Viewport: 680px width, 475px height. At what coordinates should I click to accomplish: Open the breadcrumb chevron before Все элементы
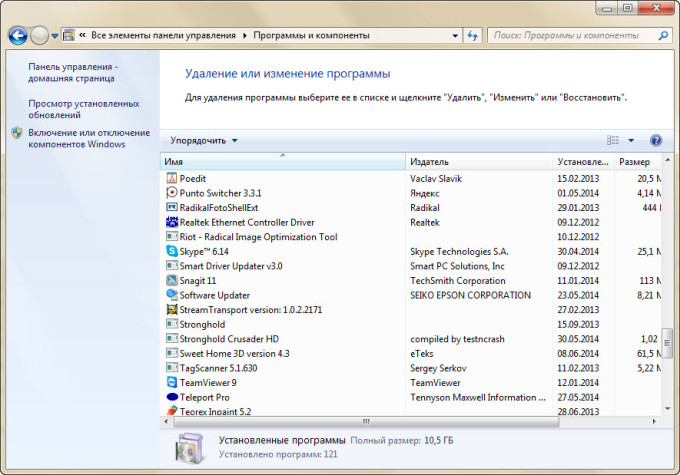(x=82, y=35)
